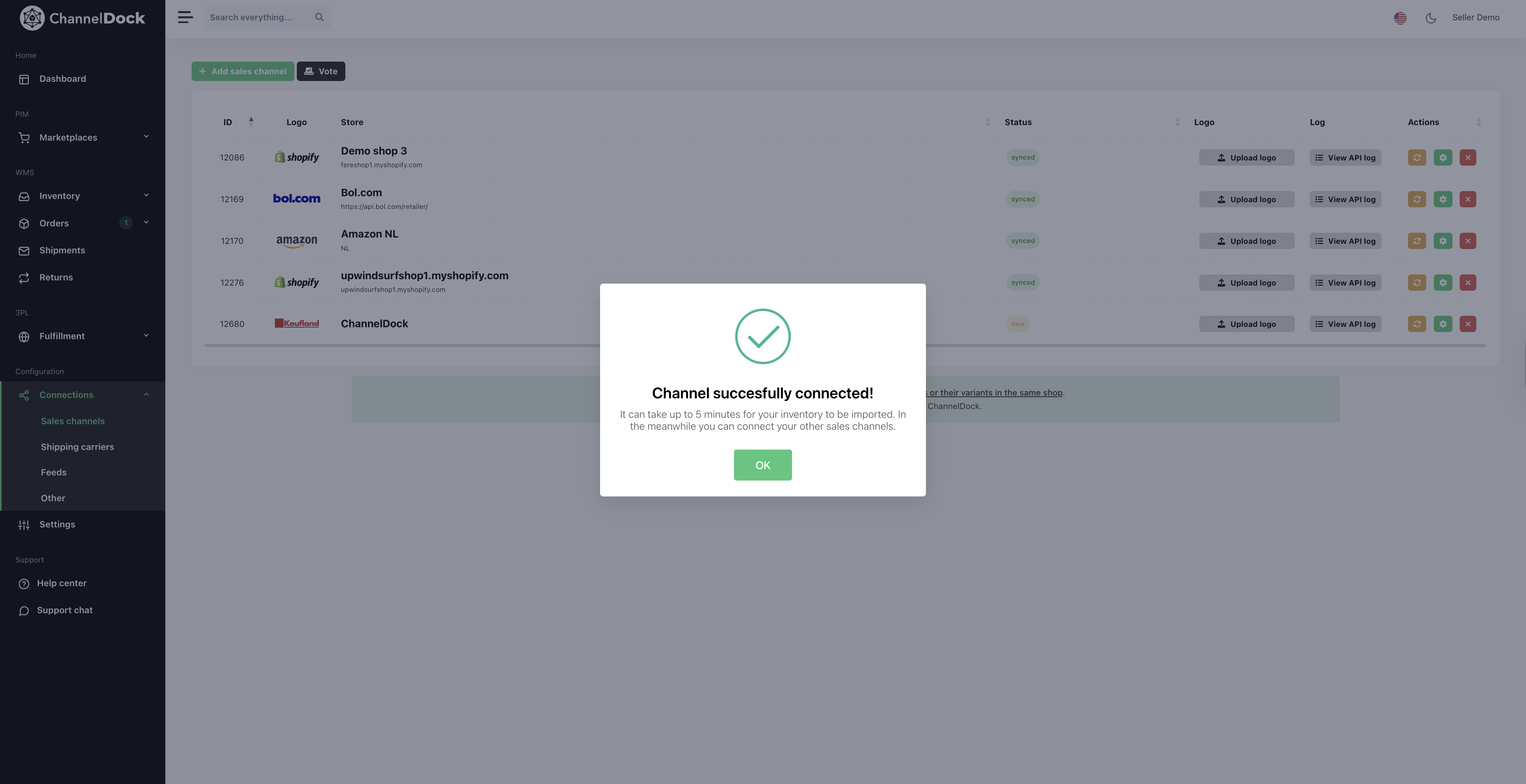Upload logo for Bol.com
This screenshot has height=784, width=1526.
click(x=1246, y=199)
